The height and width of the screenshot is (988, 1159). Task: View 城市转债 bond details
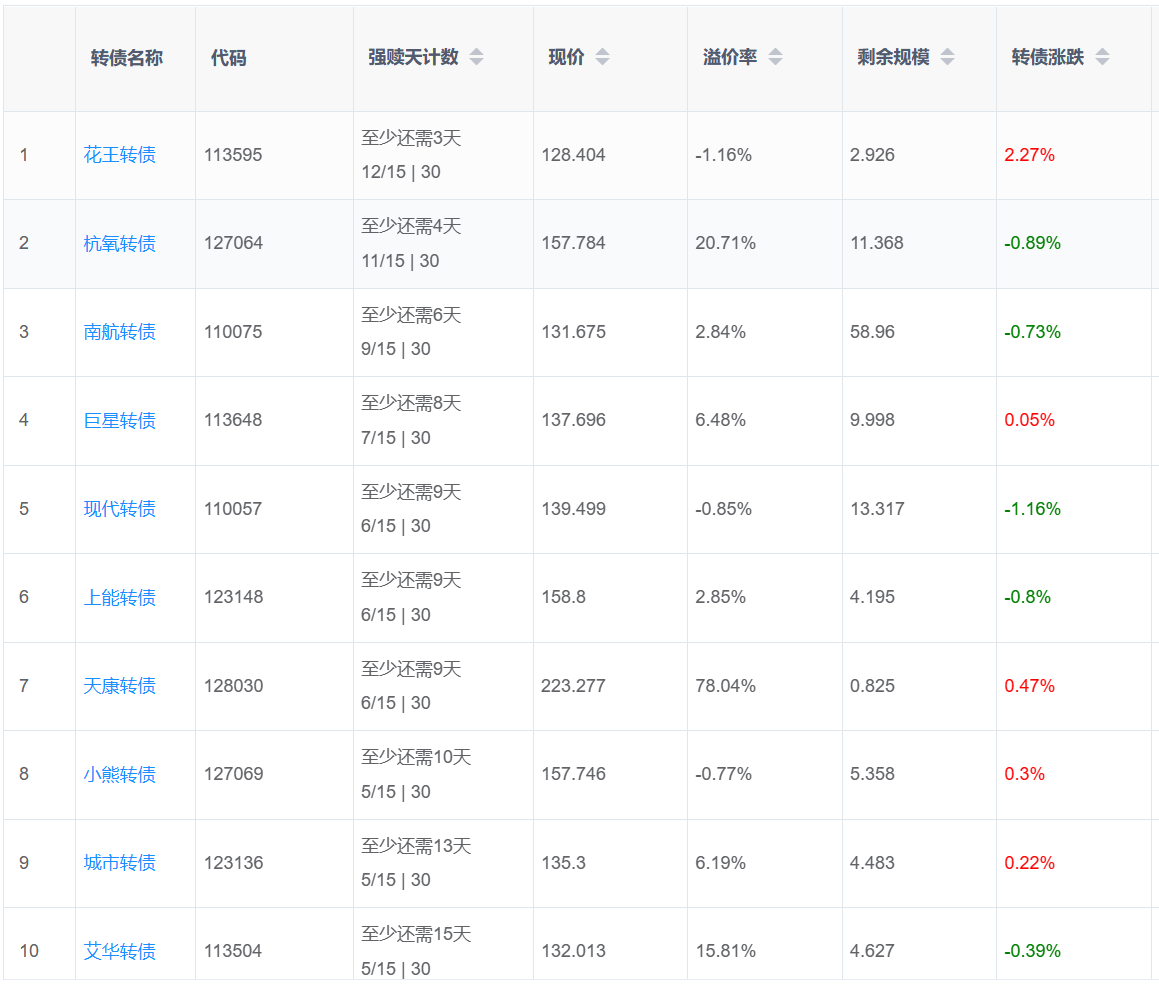pos(120,863)
